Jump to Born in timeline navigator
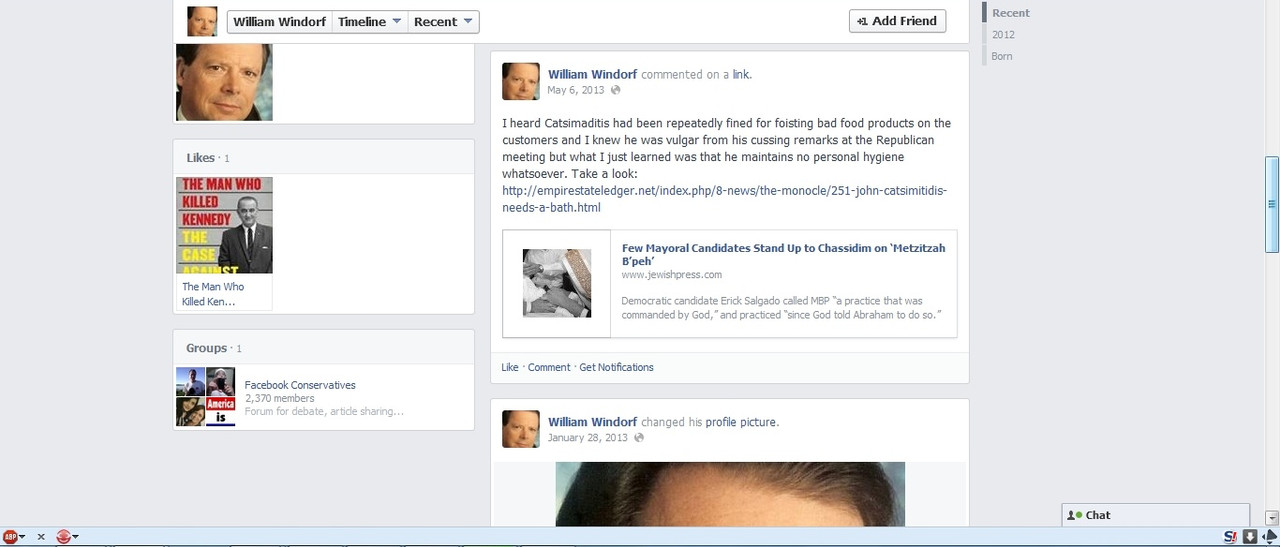 click(1002, 57)
